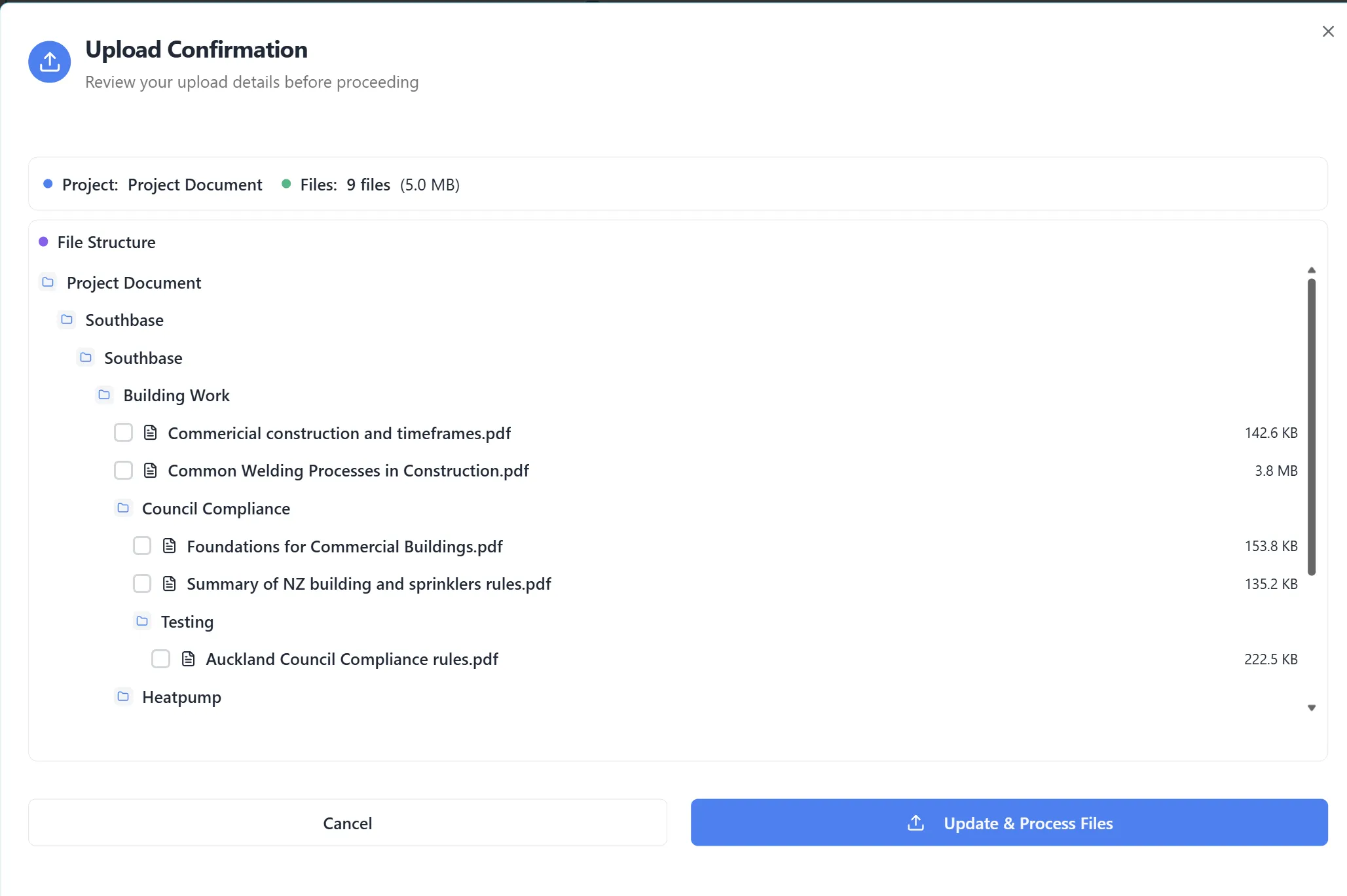
Task: Click the Heatpump folder icon
Action: 123,696
